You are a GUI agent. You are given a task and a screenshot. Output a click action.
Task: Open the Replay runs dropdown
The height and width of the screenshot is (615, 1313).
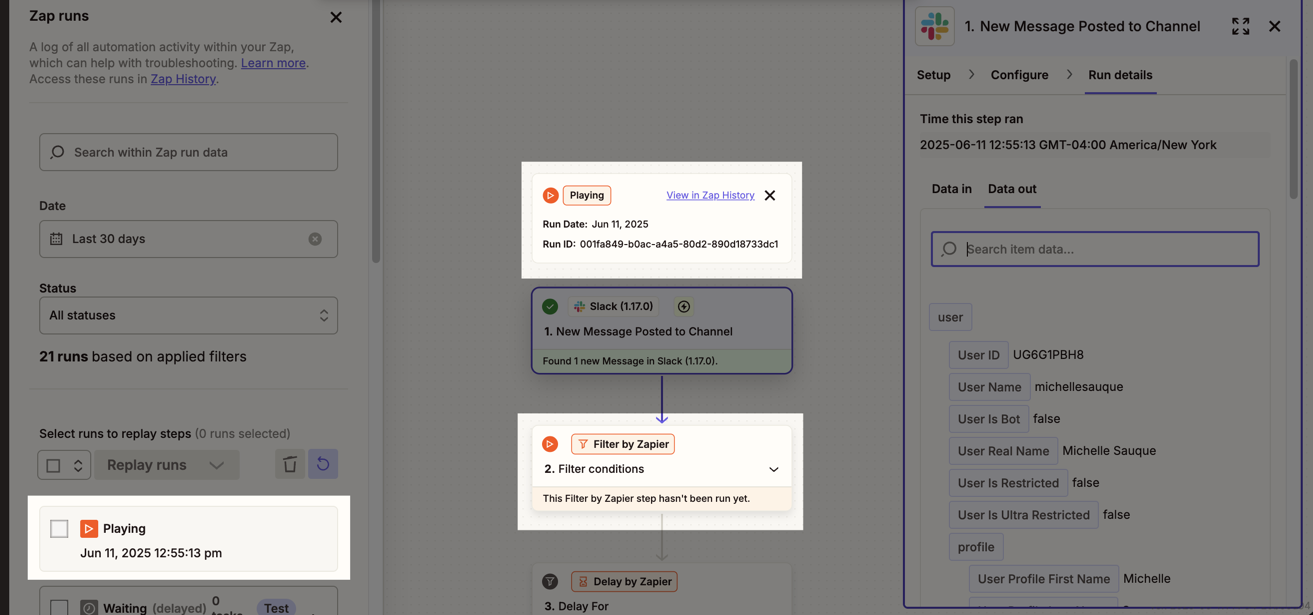tap(166, 465)
